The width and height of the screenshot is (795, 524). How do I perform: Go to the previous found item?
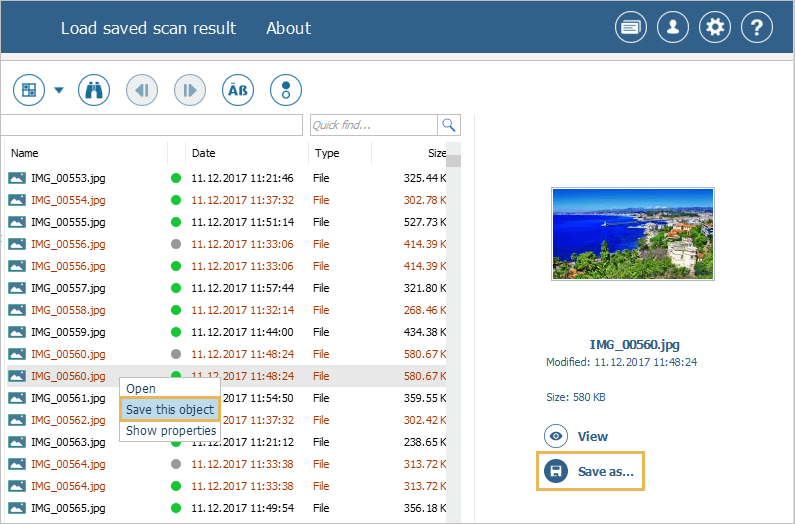(x=142, y=90)
